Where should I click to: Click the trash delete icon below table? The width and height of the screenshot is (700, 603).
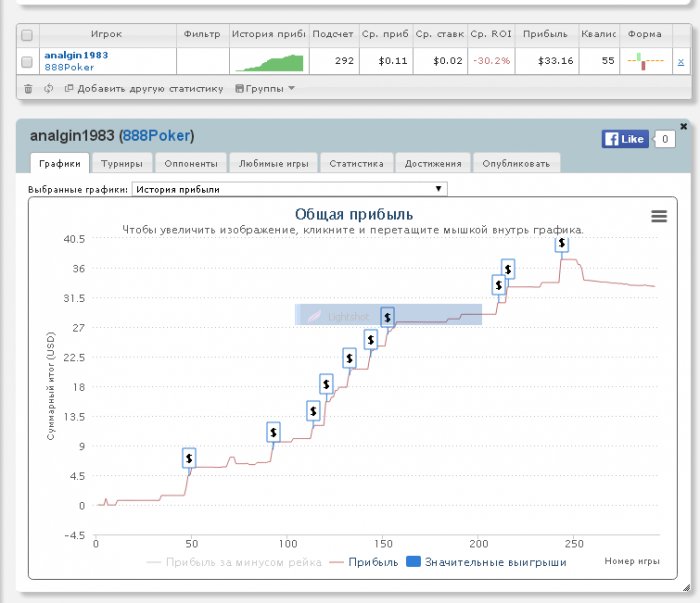pyautogui.click(x=28, y=88)
